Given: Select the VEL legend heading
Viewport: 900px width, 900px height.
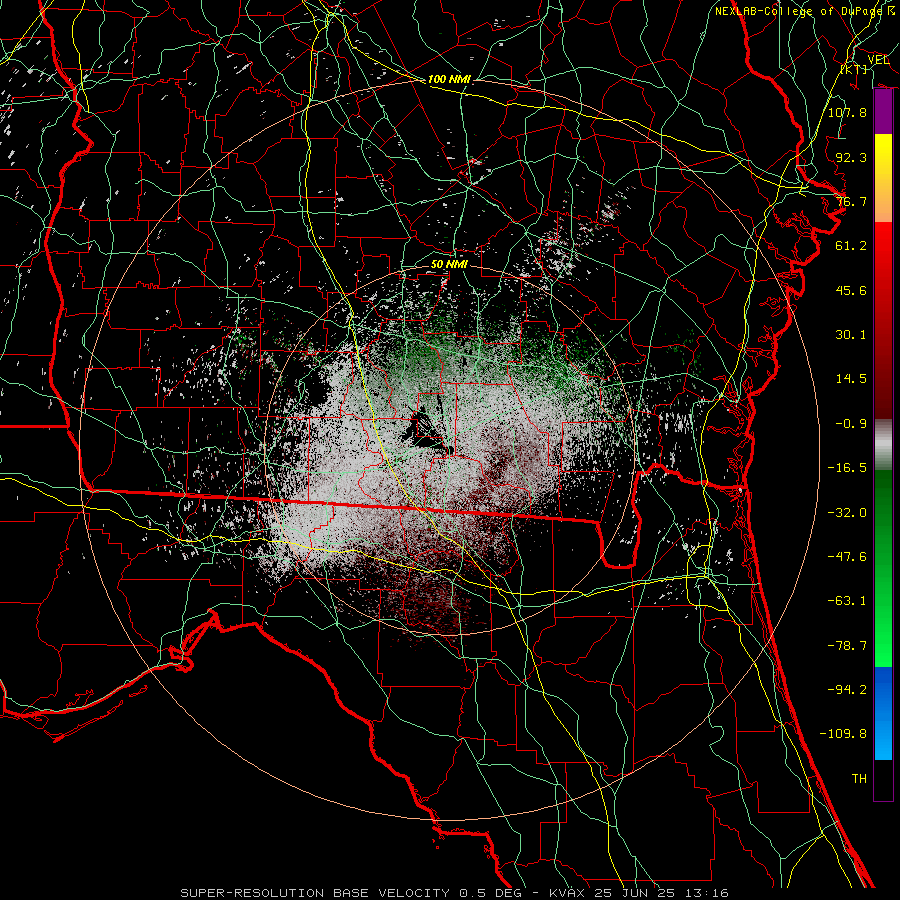Looking at the screenshot, I should (x=878, y=60).
